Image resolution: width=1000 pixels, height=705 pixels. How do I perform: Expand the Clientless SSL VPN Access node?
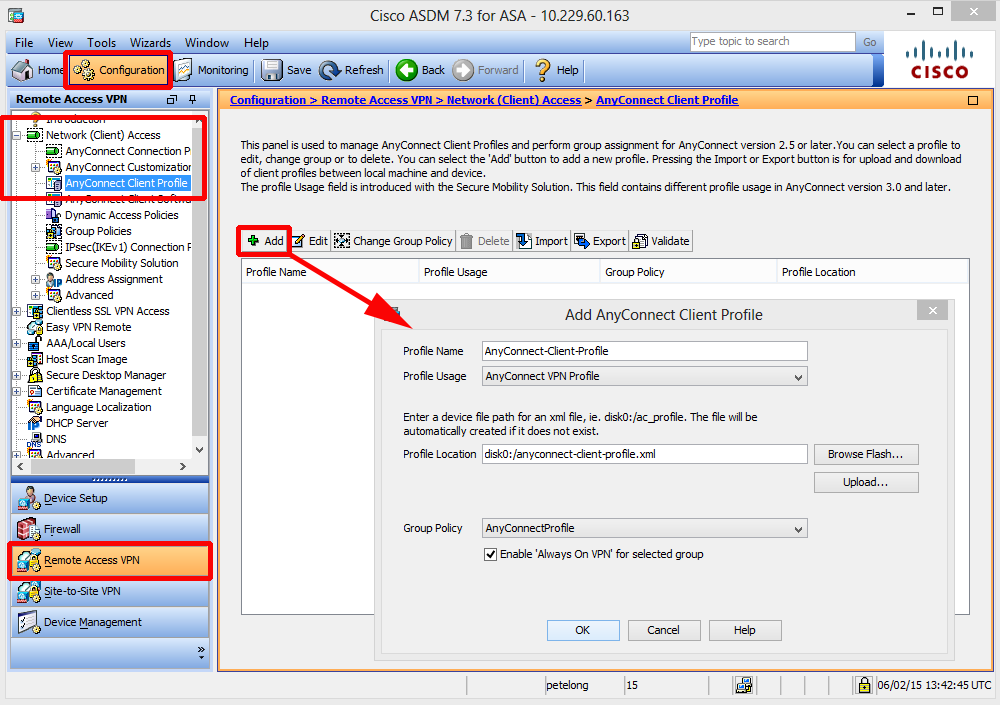(x=17, y=311)
